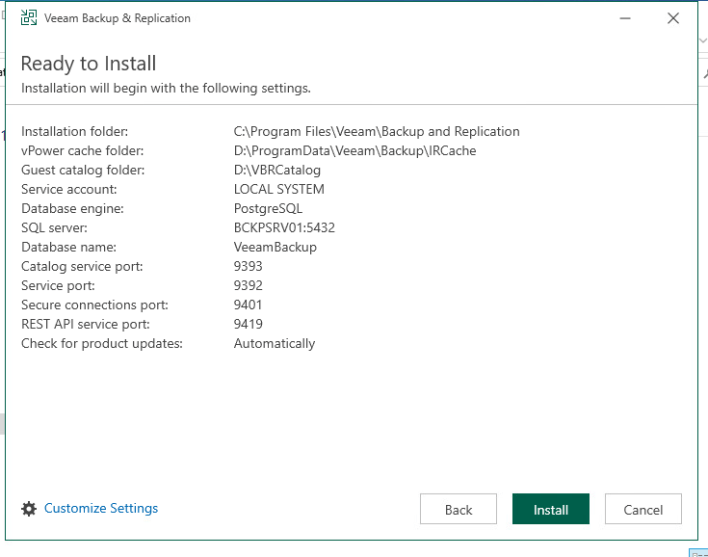Viewport: 708px width, 557px height.
Task: Close the Veeam Backup & Replication window
Action: pyautogui.click(x=673, y=18)
